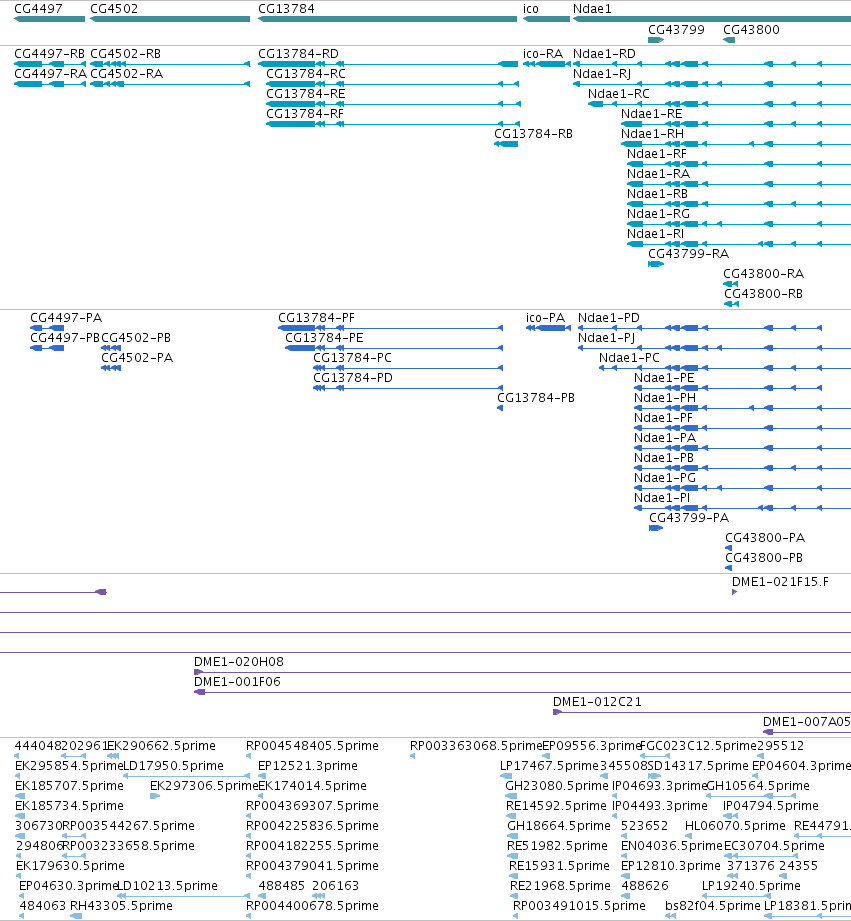This screenshot has width=851, height=921.
Task: Click EST RP004548405.5prime
Action: coord(312,746)
